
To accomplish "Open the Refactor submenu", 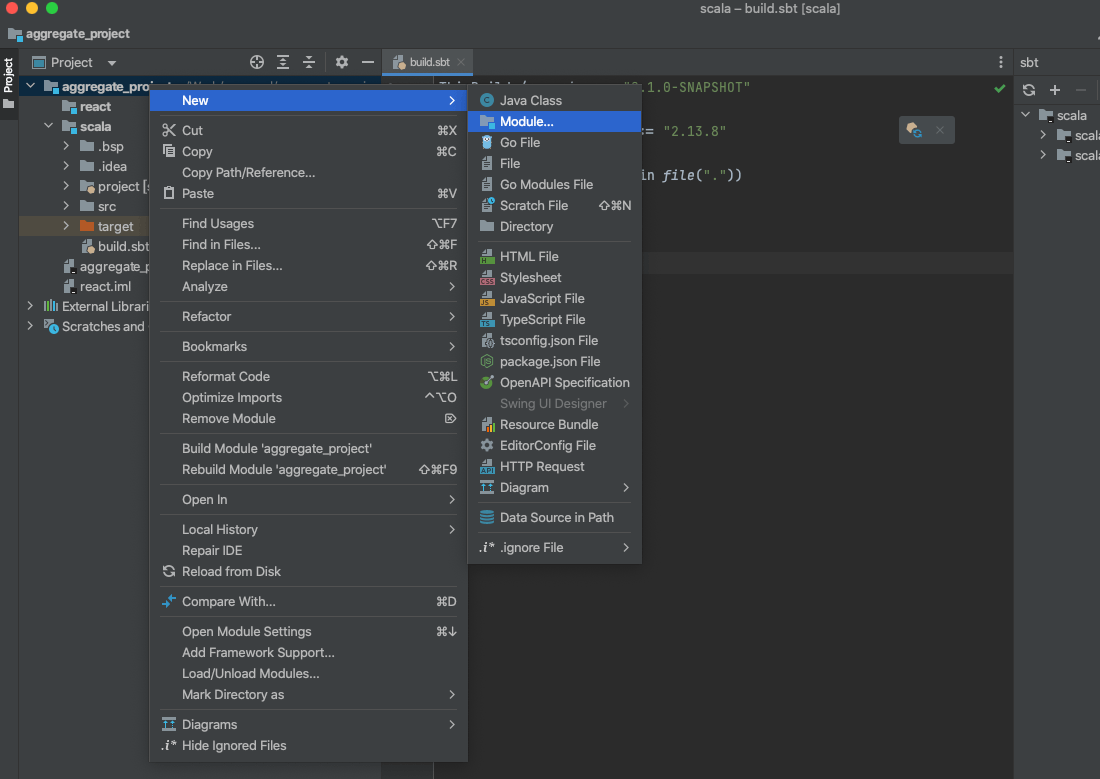I will tap(309, 317).
